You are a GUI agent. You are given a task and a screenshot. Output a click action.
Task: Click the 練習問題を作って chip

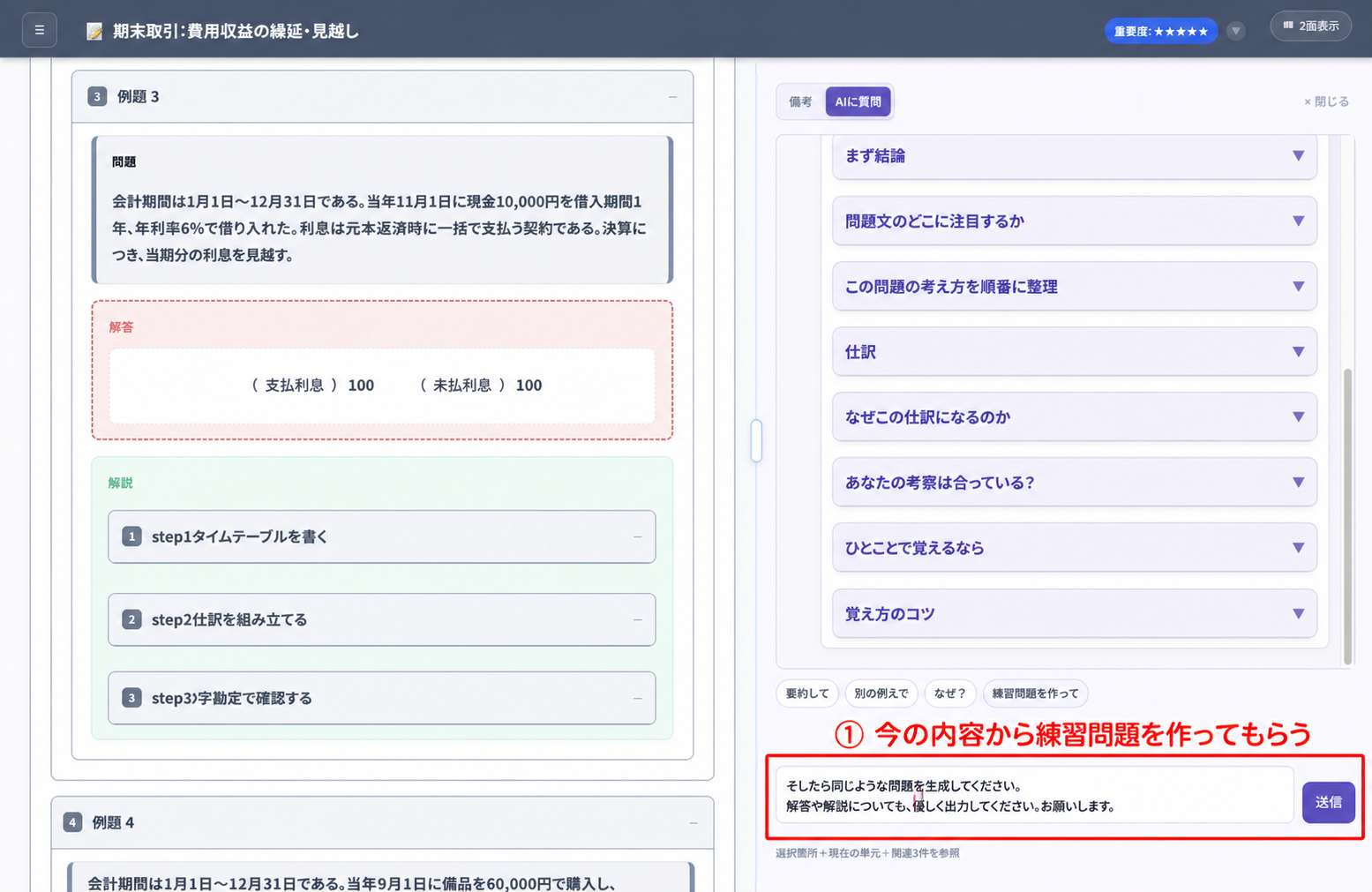pyautogui.click(x=1035, y=693)
